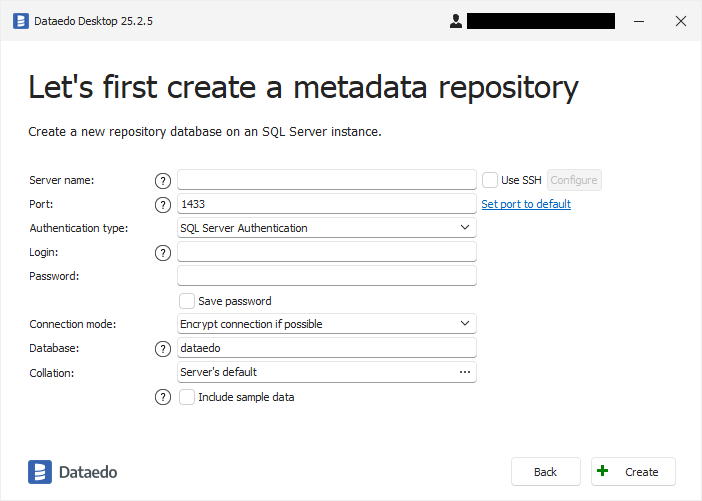Click the Server name help icon
The image size is (702, 501).
click(163, 181)
